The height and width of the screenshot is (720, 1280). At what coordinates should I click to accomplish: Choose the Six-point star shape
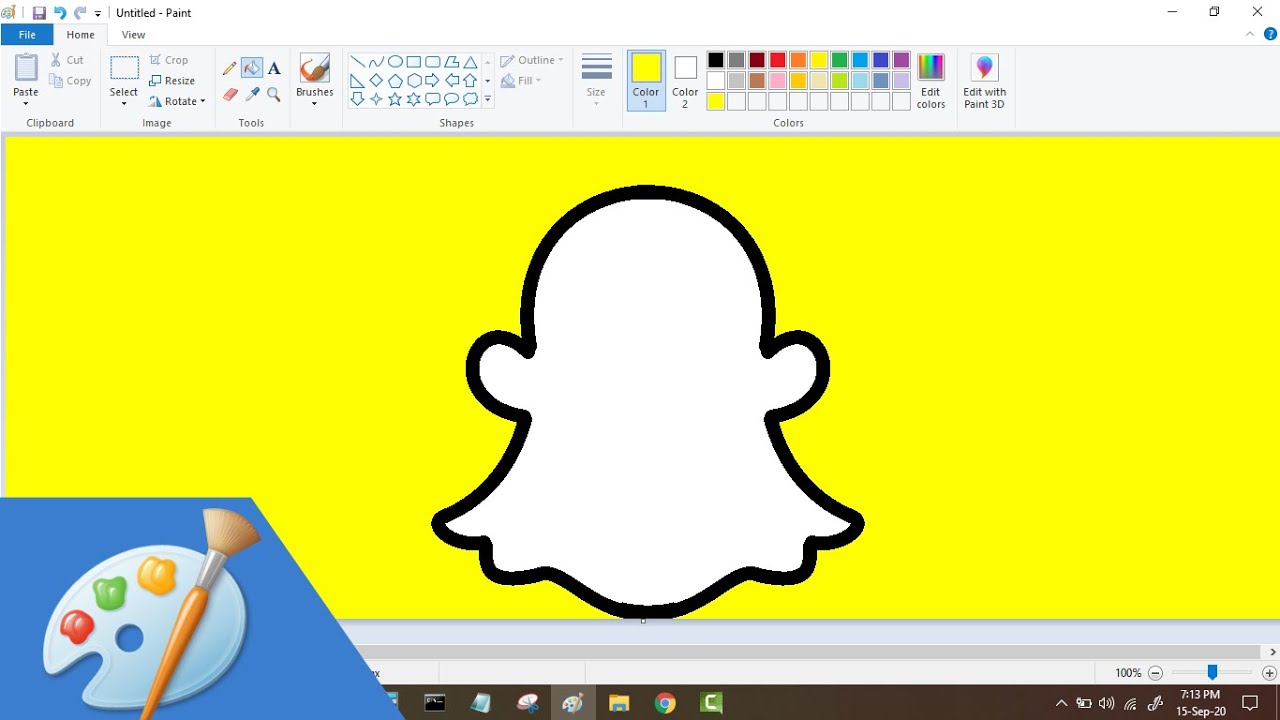point(414,99)
